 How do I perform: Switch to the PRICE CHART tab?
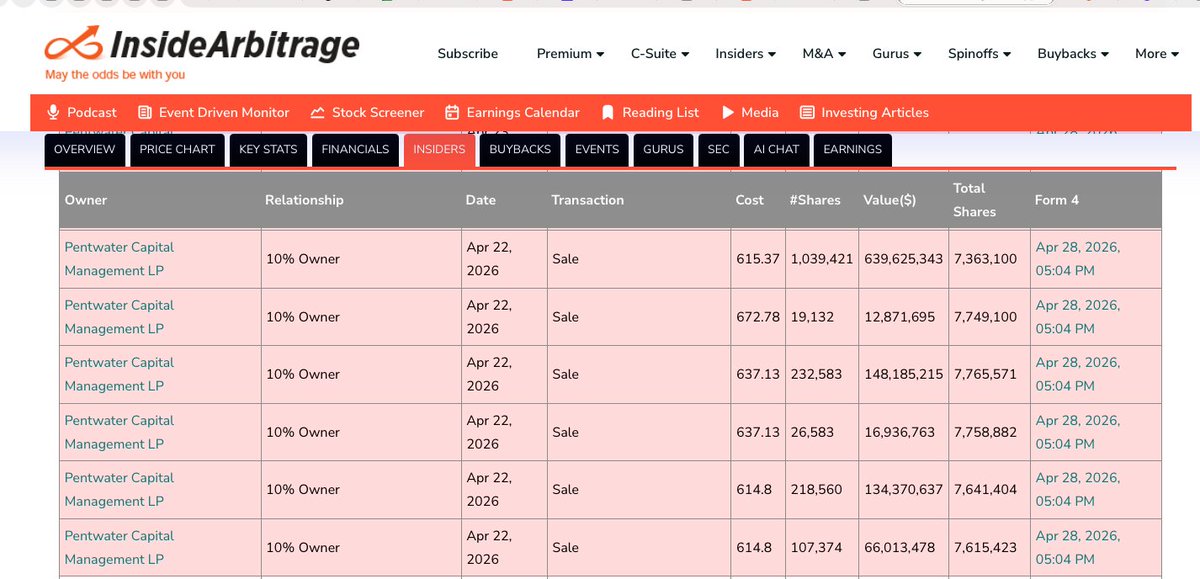point(177,149)
